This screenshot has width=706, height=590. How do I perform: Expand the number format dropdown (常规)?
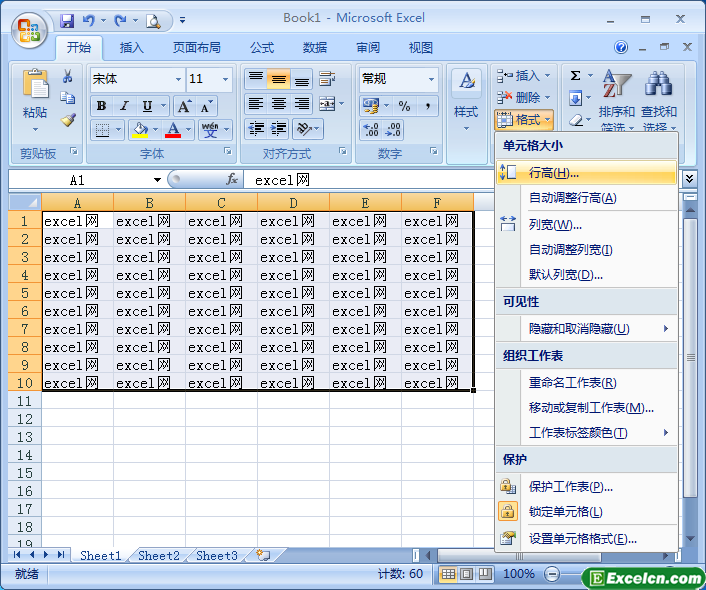click(x=431, y=79)
